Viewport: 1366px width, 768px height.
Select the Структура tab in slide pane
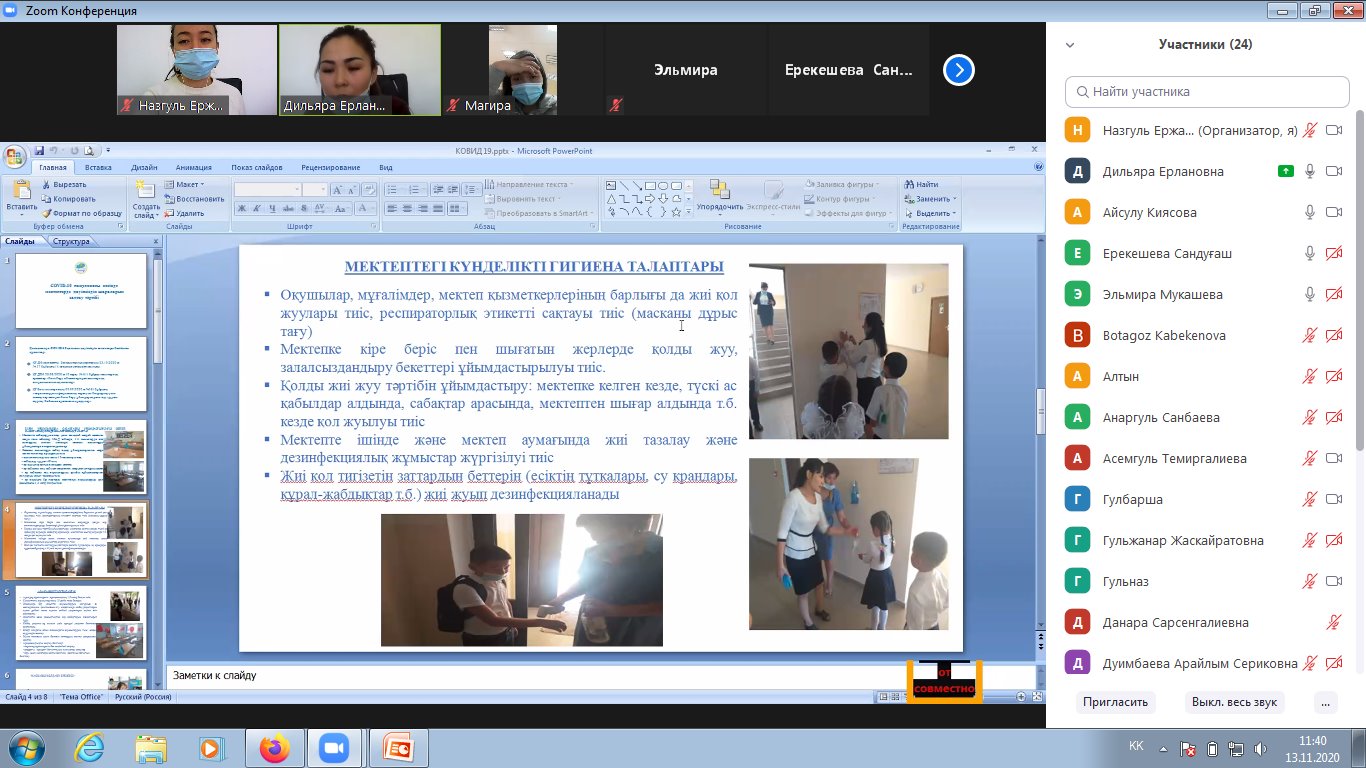pyautogui.click(x=71, y=241)
